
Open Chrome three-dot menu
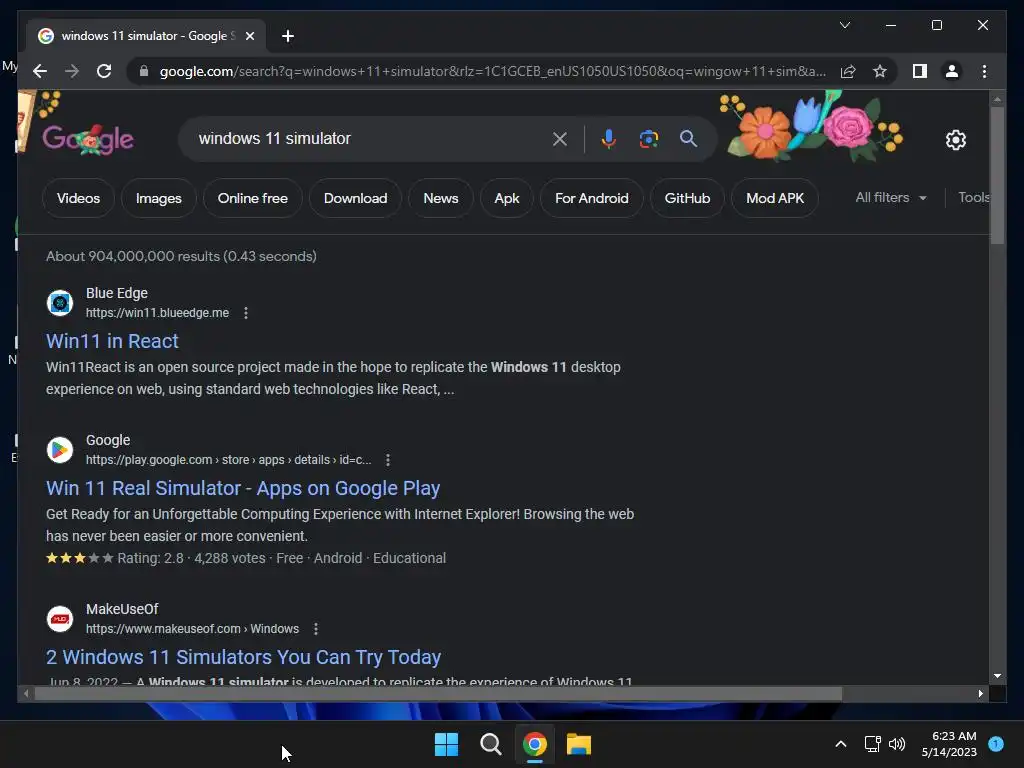(x=984, y=71)
